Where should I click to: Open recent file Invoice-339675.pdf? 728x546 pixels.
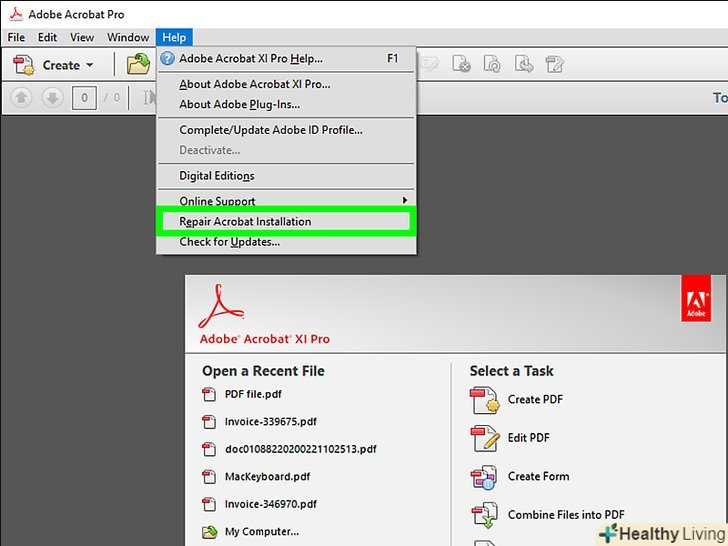pyautogui.click(x=271, y=422)
